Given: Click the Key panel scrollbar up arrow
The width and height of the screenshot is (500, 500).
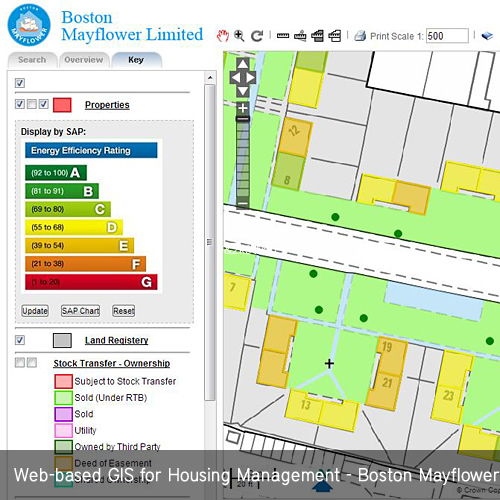Looking at the screenshot, I should [210, 78].
